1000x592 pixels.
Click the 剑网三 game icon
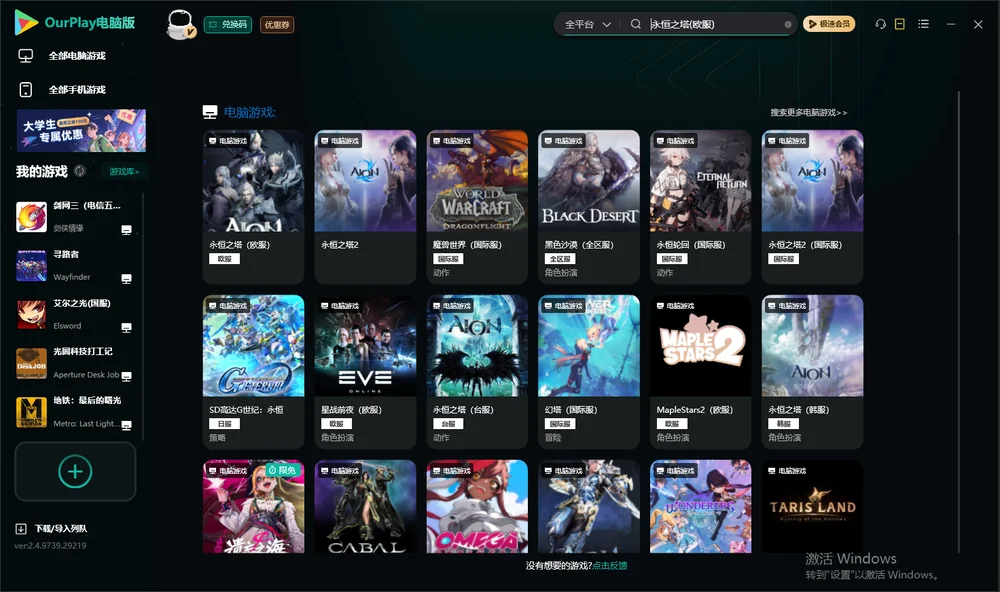31,217
